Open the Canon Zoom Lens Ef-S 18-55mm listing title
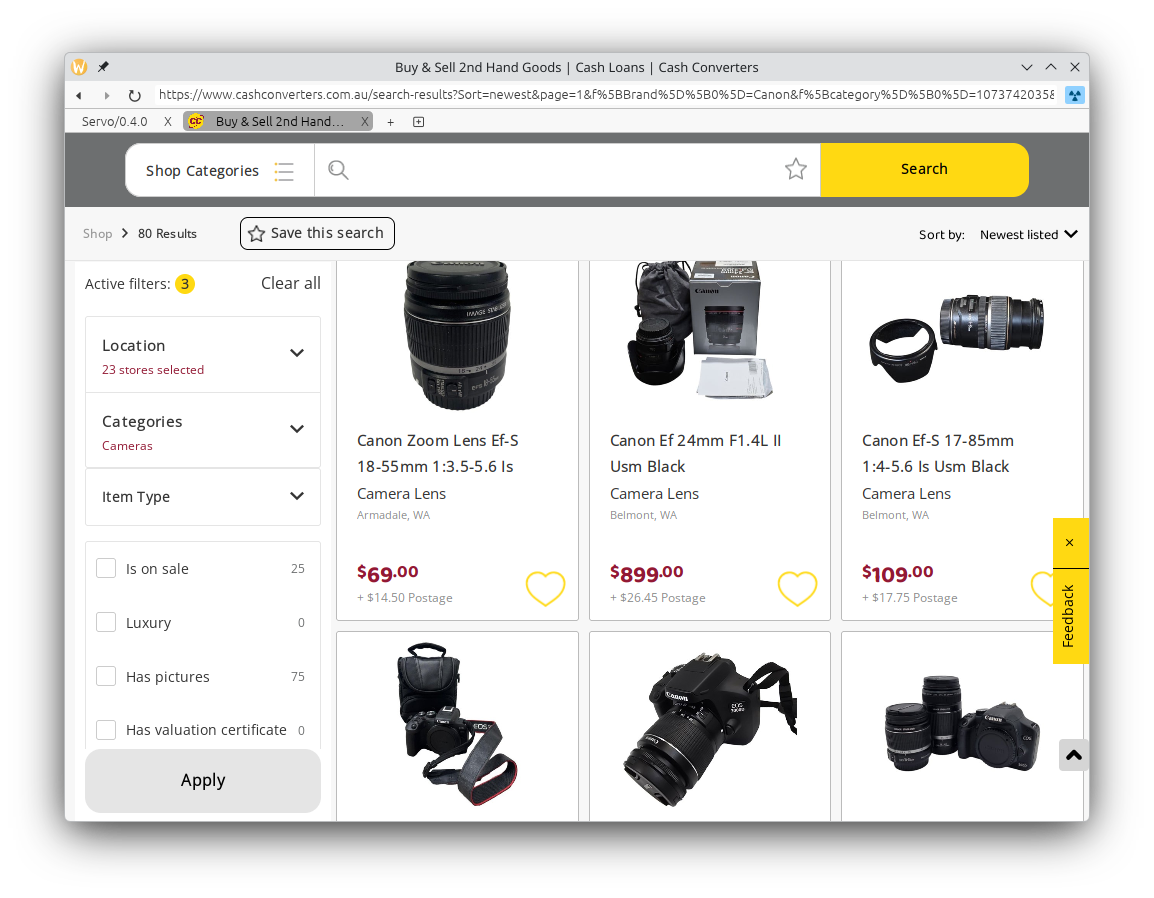Screen dimensions: 1154x898 coord(438,453)
